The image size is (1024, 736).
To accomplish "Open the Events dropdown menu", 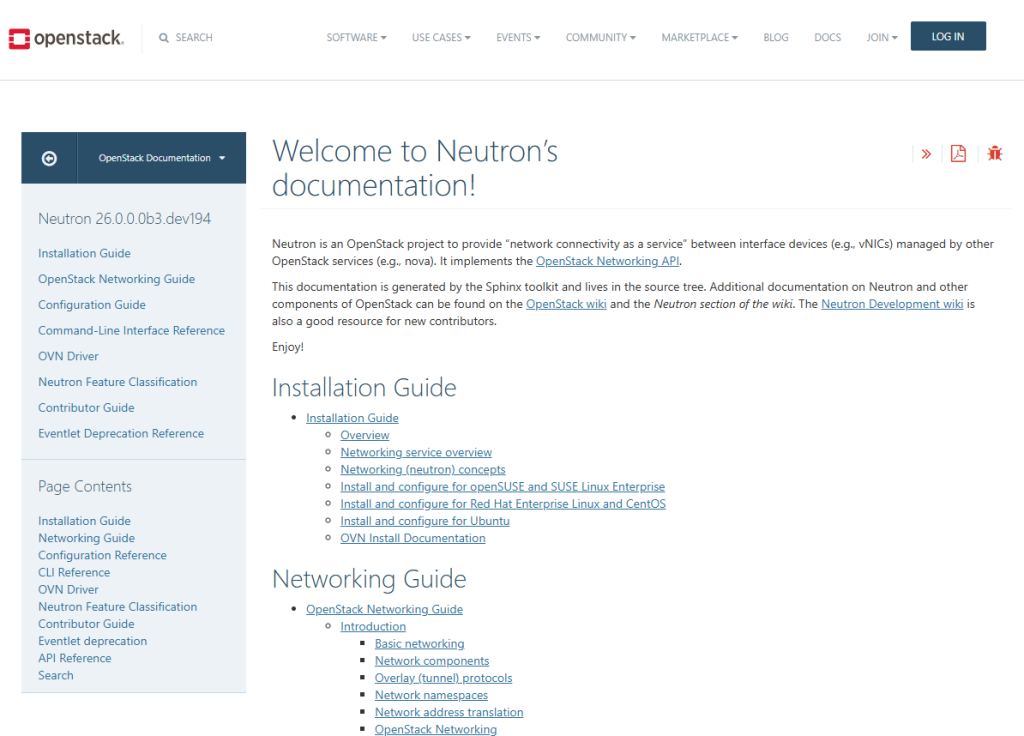I will tap(518, 37).
